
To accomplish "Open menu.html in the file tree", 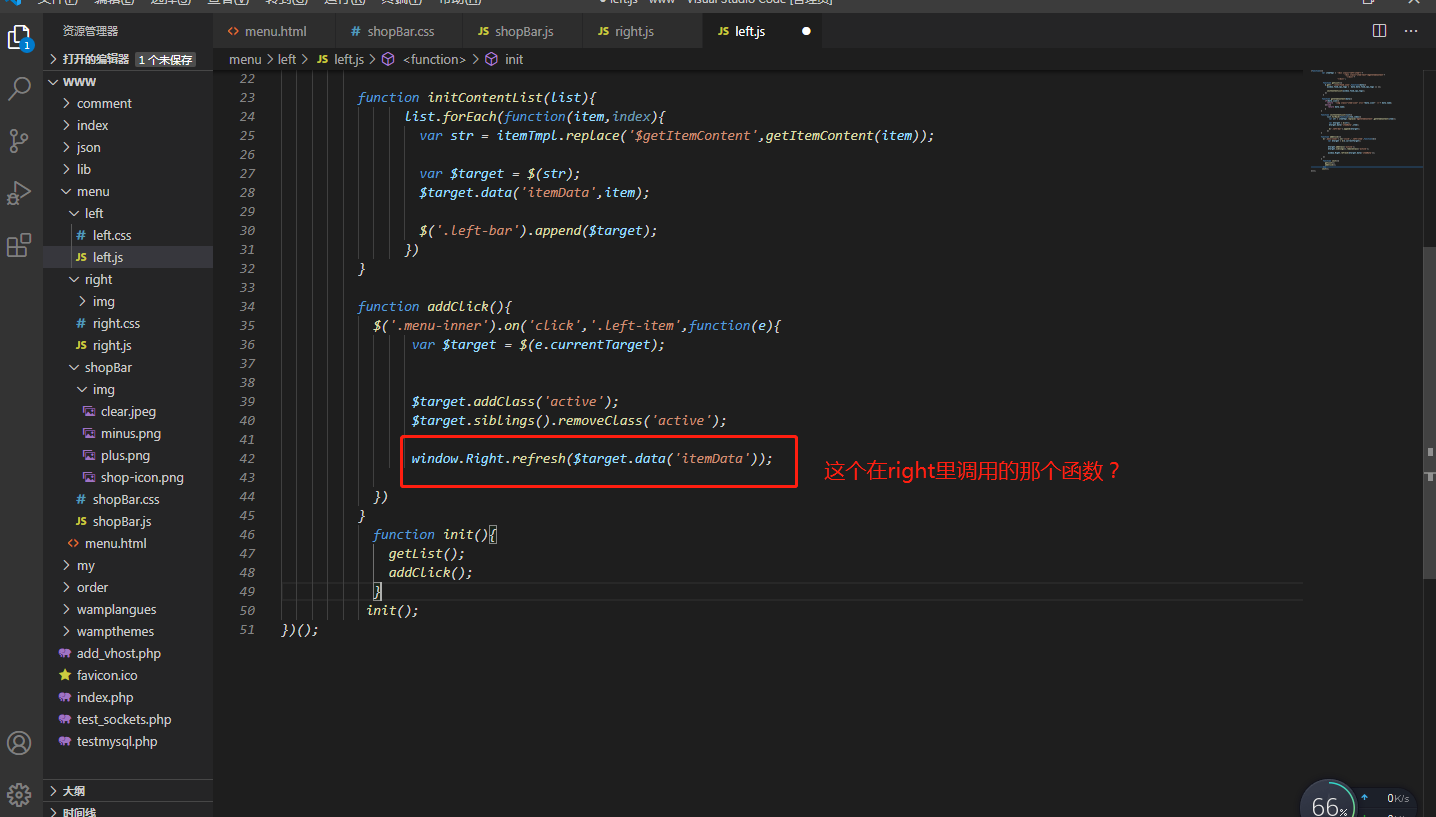I will (x=128, y=543).
